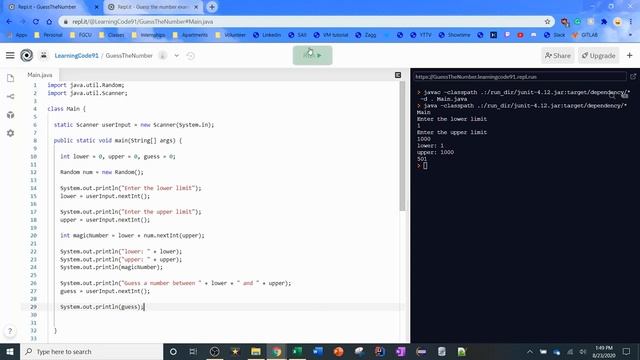Image resolution: width=640 pixels, height=360 pixels.
Task: Show hidden system tray icons
Action: coord(530,351)
